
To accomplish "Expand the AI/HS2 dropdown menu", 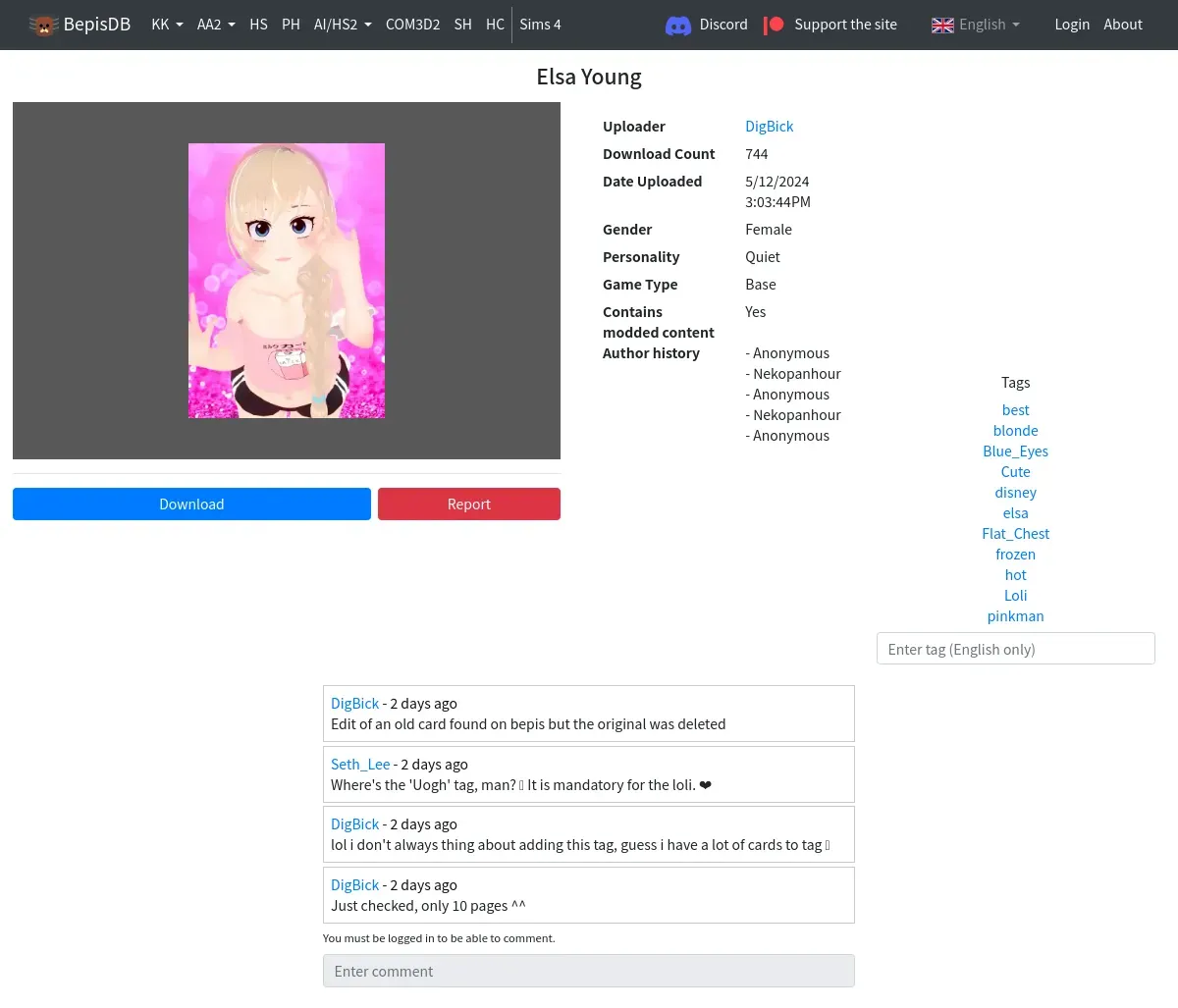I will [343, 25].
